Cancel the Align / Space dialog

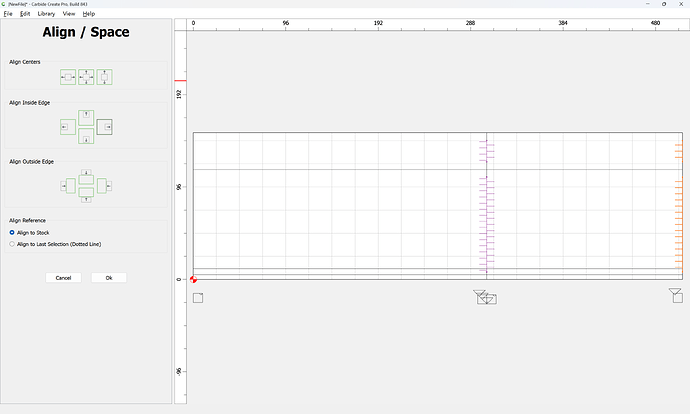click(x=63, y=278)
